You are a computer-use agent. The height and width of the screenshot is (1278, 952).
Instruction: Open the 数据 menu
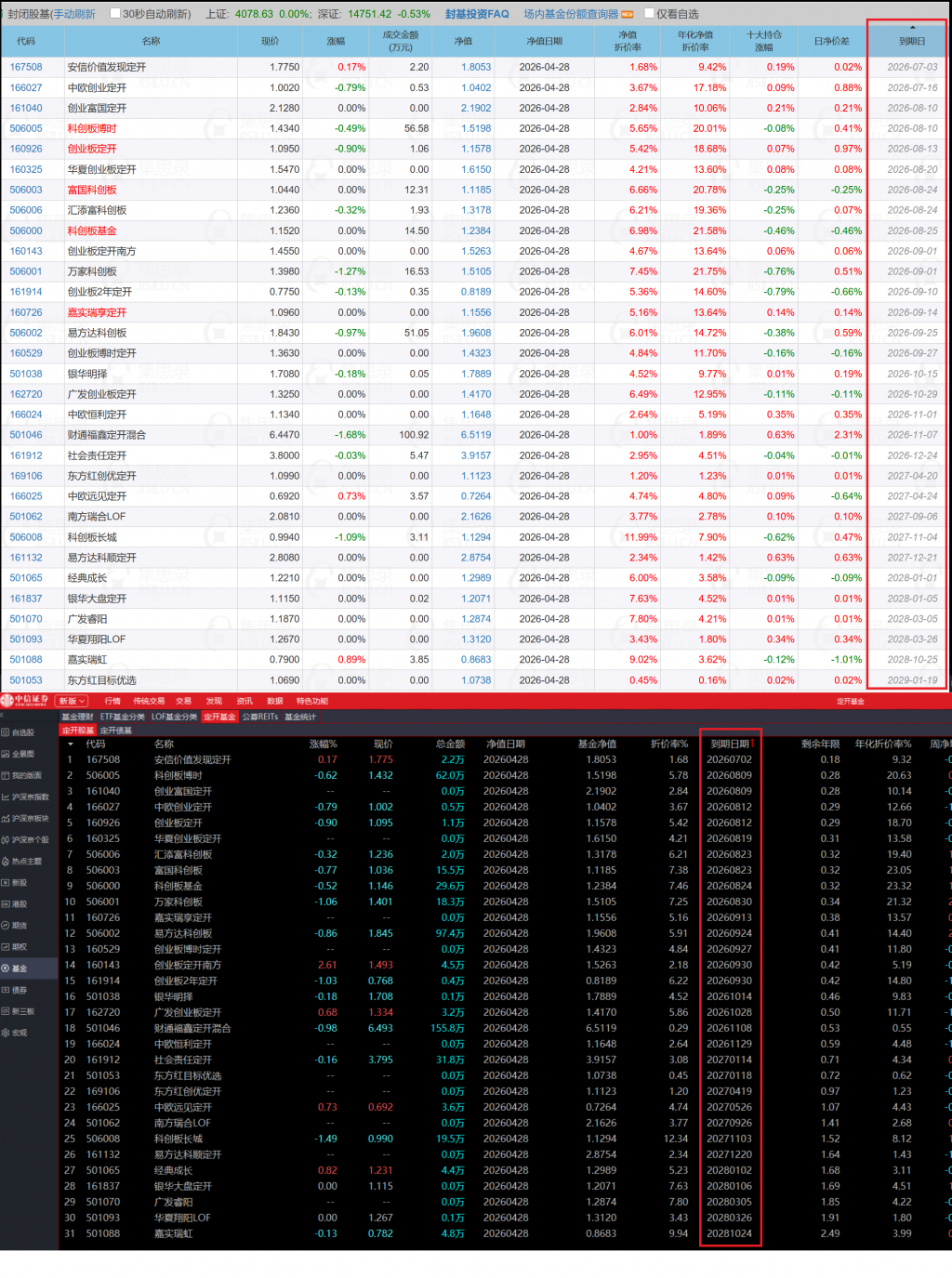click(274, 701)
